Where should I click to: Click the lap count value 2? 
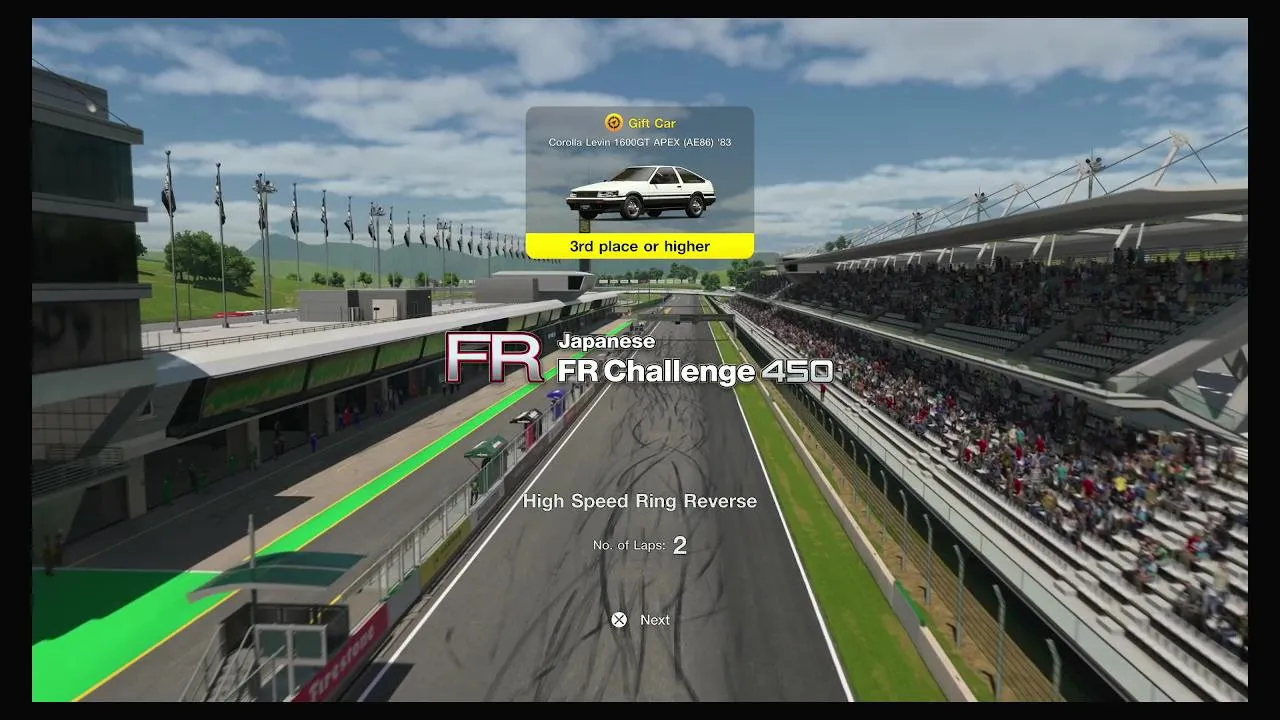[680, 545]
